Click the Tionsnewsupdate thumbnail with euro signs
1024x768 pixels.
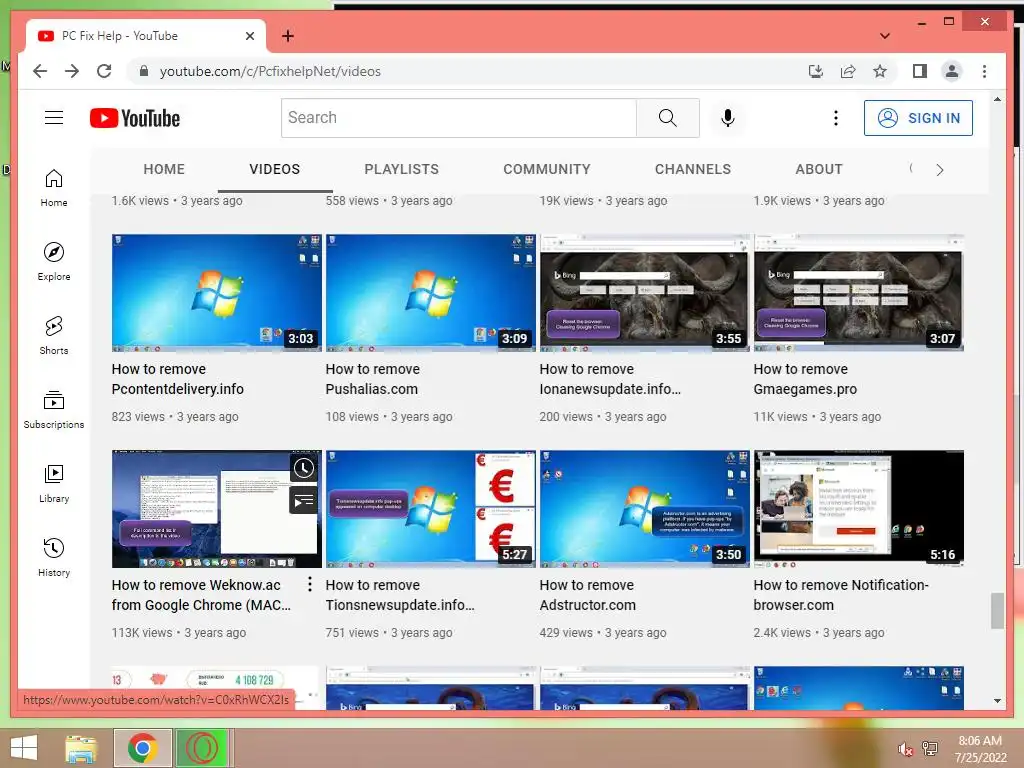click(431, 509)
